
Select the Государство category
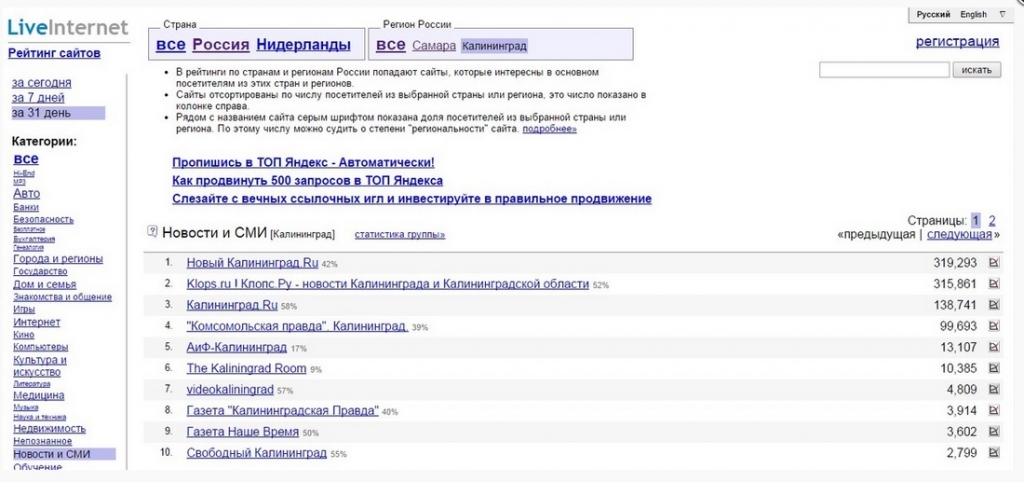pyautogui.click(x=40, y=271)
